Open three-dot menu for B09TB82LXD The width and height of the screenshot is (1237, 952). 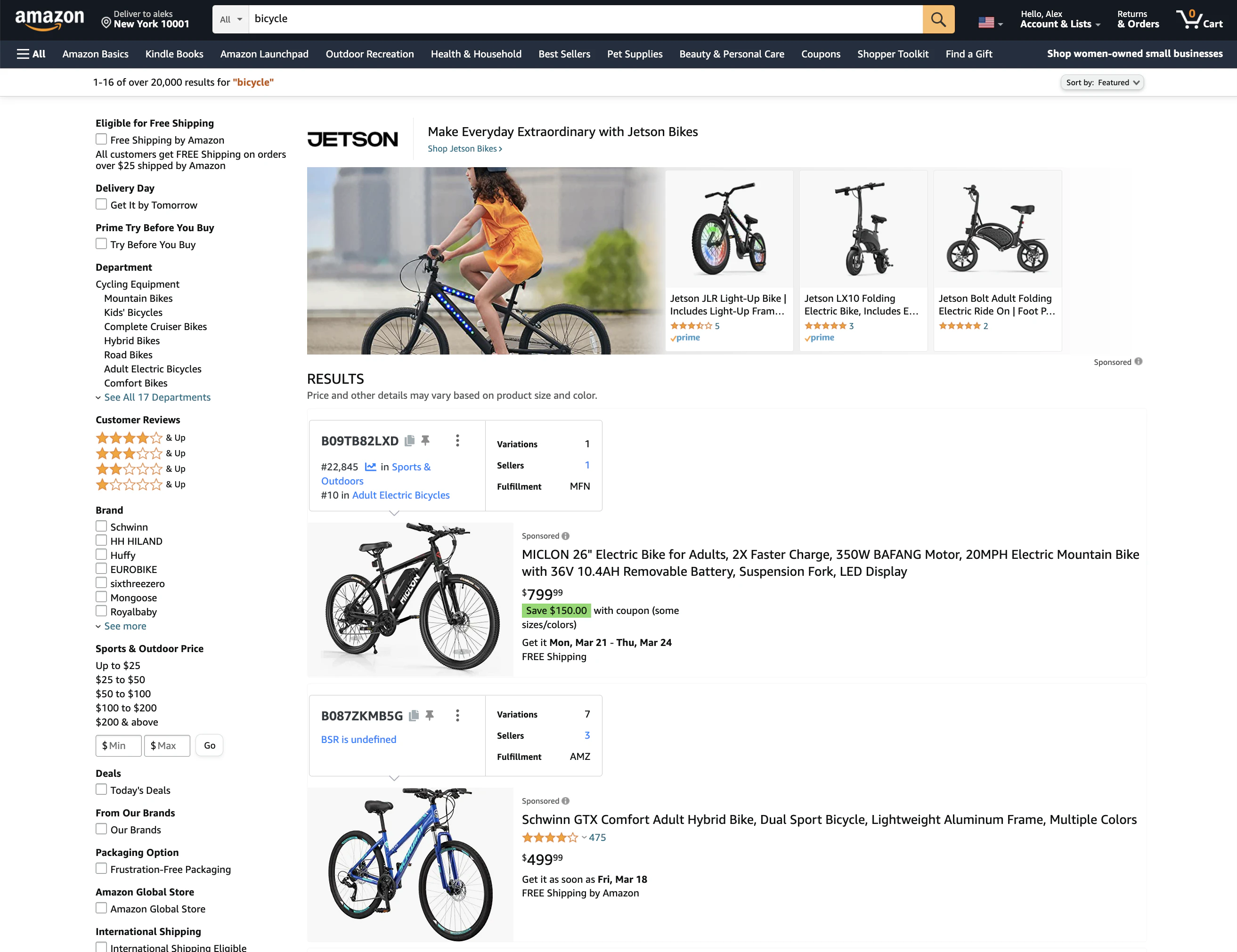tap(458, 440)
